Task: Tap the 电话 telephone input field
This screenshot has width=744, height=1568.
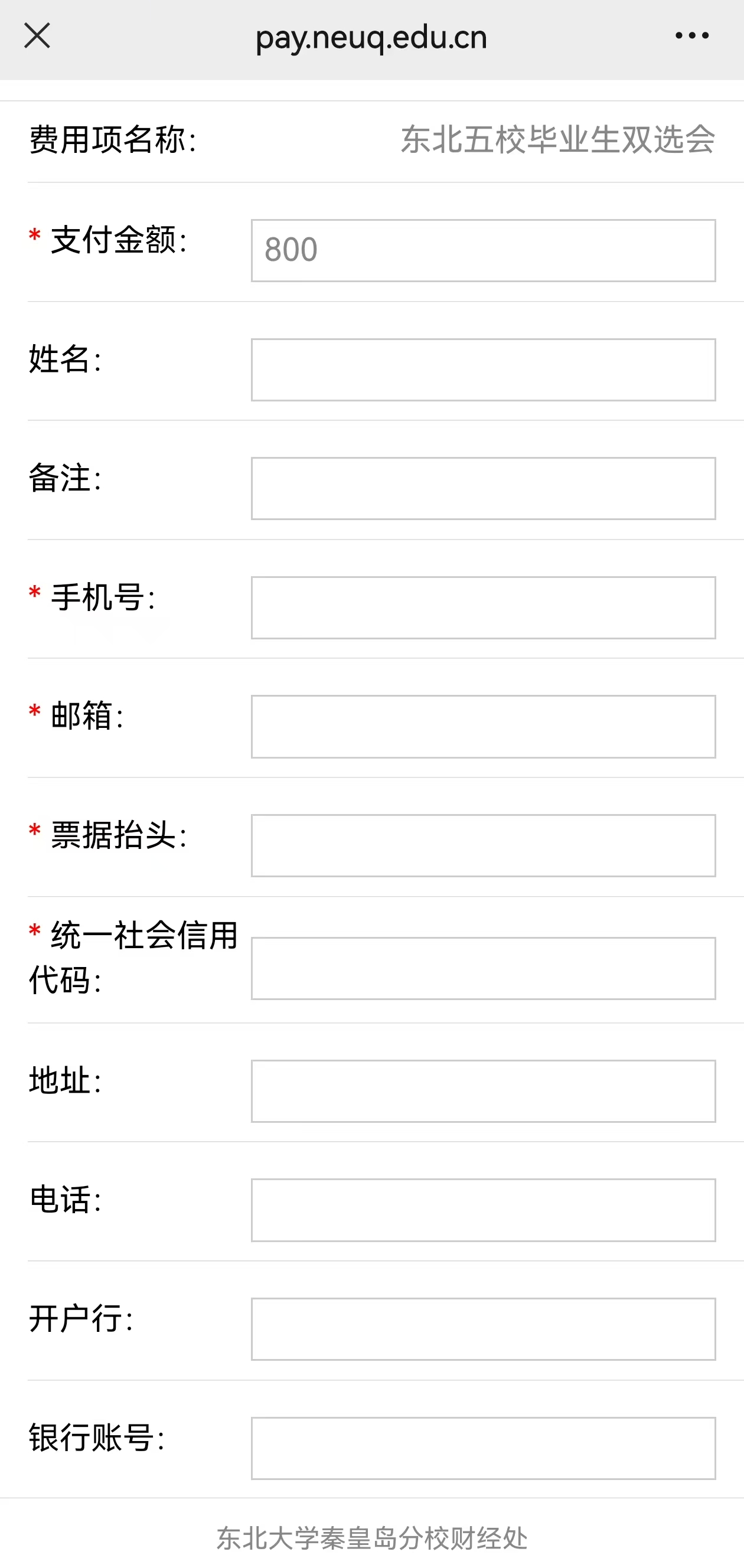Action: [484, 1210]
